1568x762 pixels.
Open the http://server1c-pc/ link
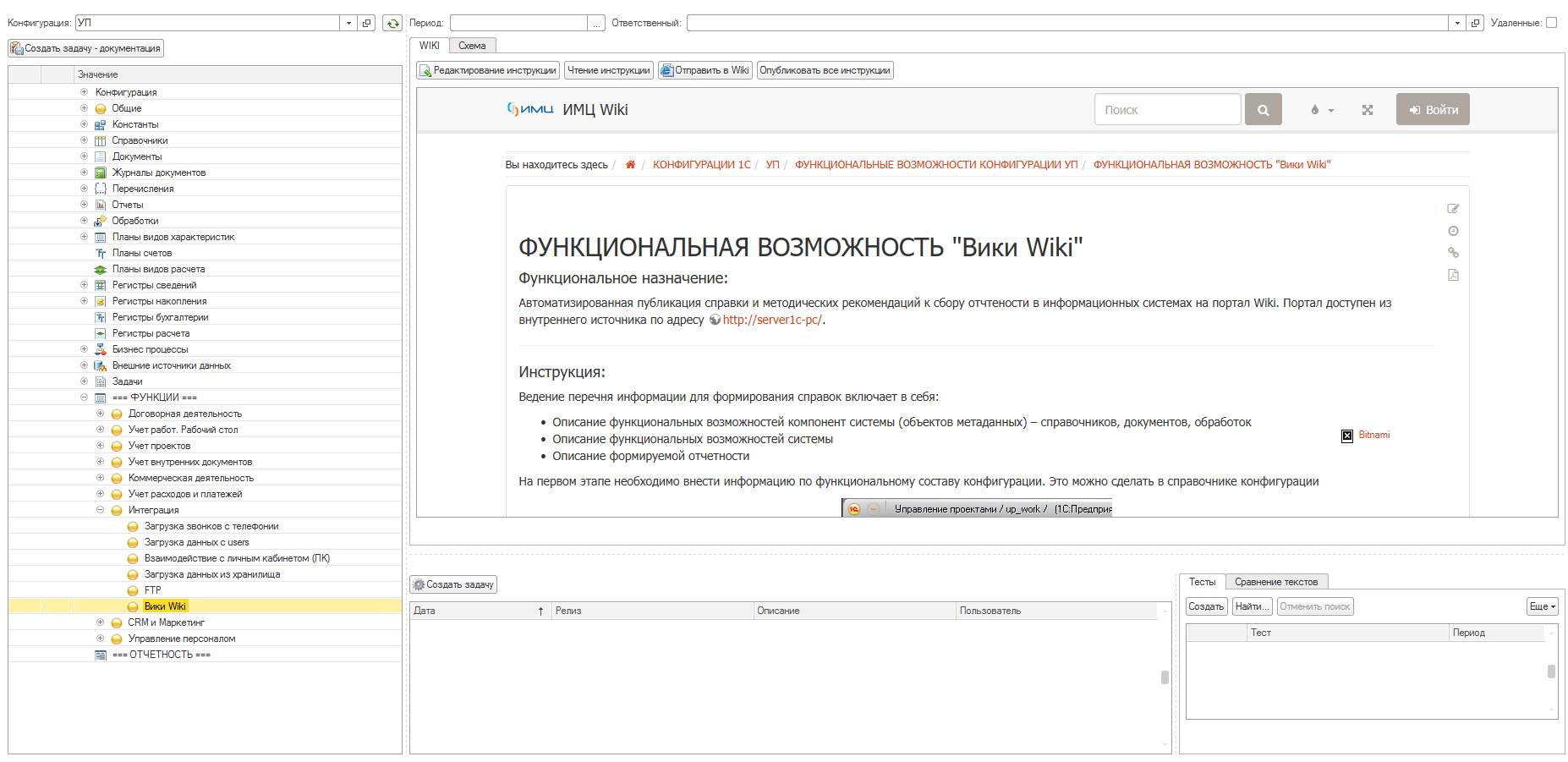[771, 320]
